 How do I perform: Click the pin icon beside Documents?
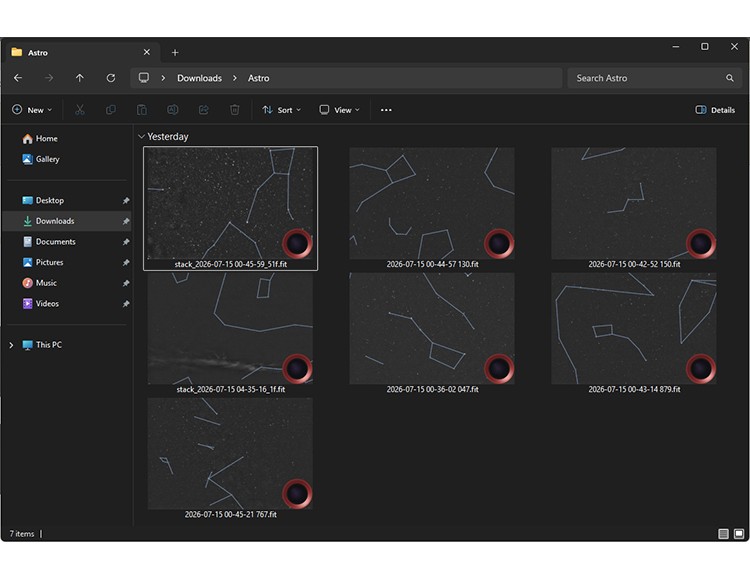click(126, 242)
